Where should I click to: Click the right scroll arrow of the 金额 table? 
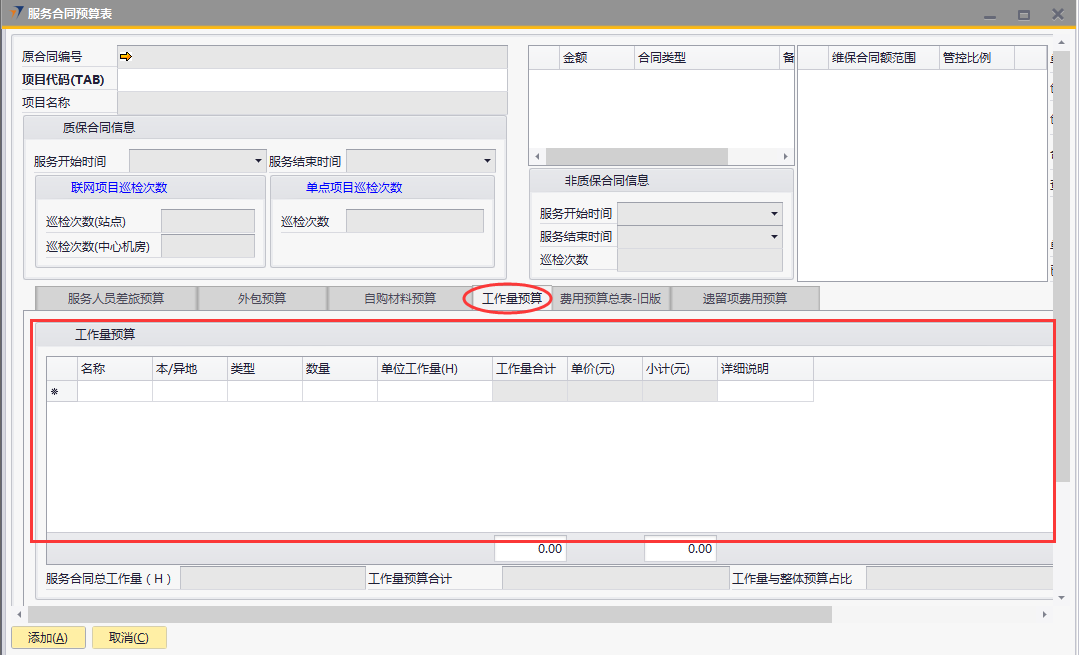pos(785,157)
